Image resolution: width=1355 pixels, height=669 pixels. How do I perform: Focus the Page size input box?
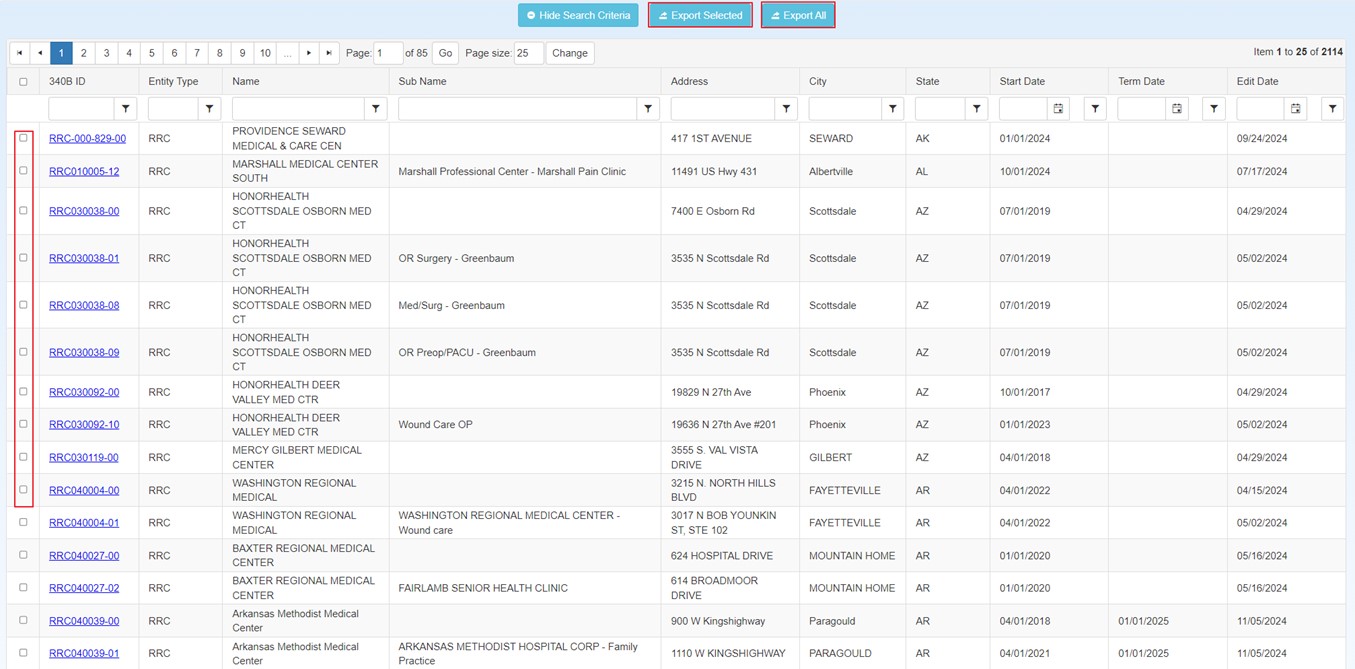pos(529,53)
